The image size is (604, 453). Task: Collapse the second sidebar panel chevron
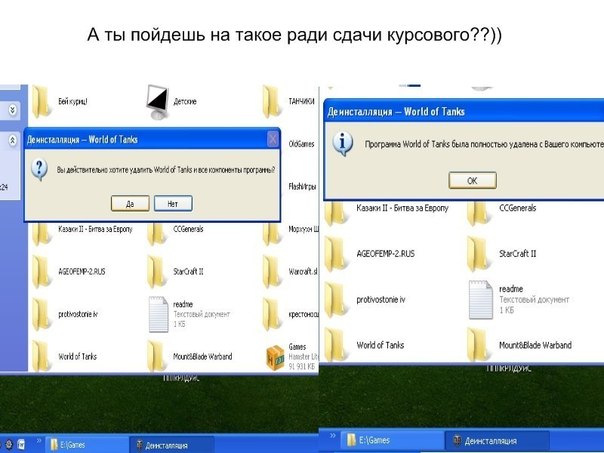pyautogui.click(x=11, y=141)
